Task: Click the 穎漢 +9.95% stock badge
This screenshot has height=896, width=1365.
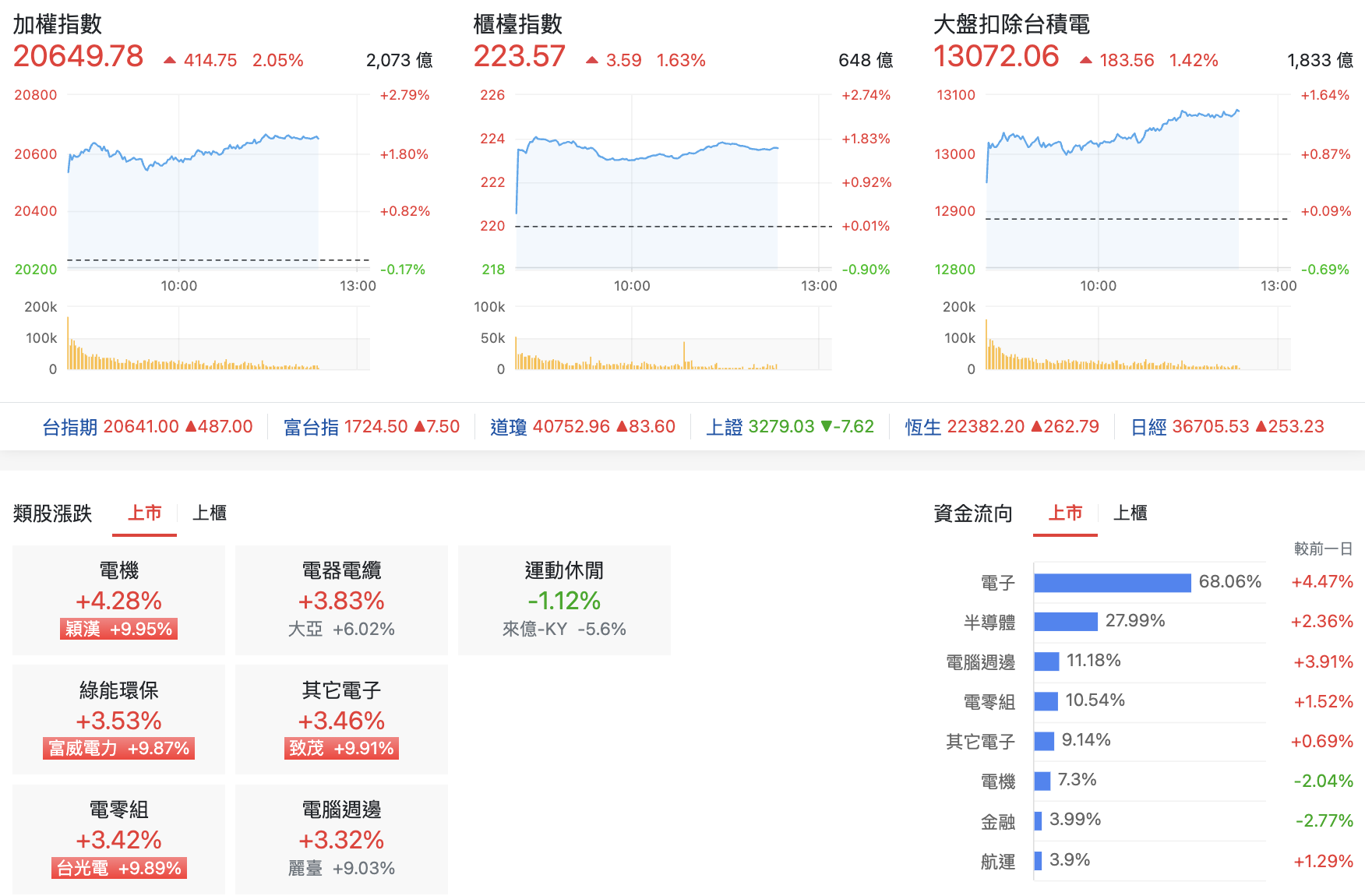Action: click(118, 629)
